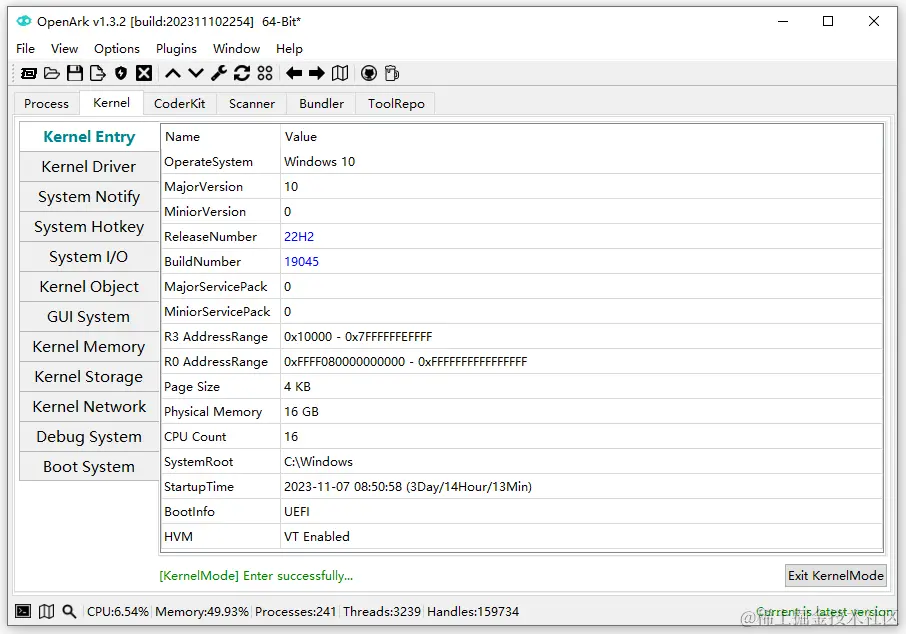Open the Kernel Network section
Viewport: 906px width, 634px height.
point(89,407)
